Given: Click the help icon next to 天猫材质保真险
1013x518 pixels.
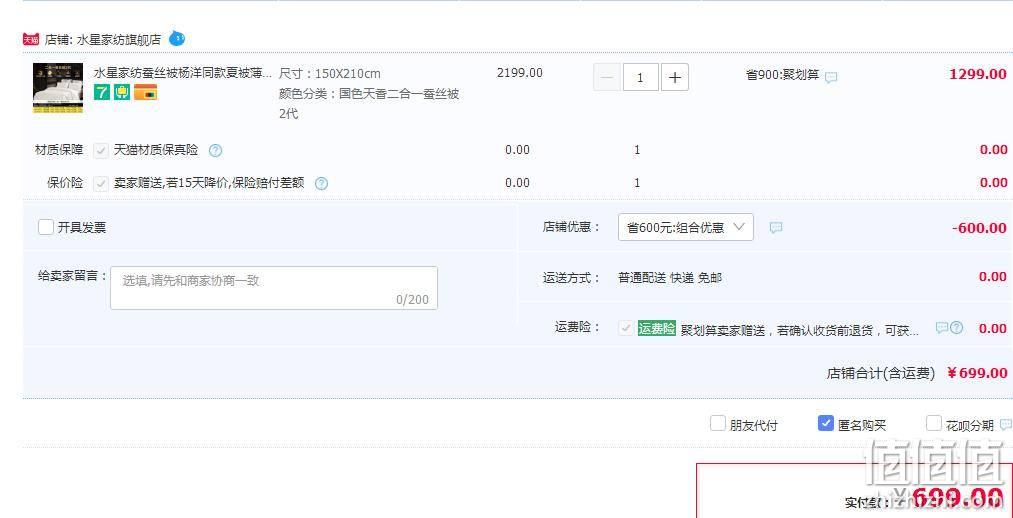Looking at the screenshot, I should 216,150.
